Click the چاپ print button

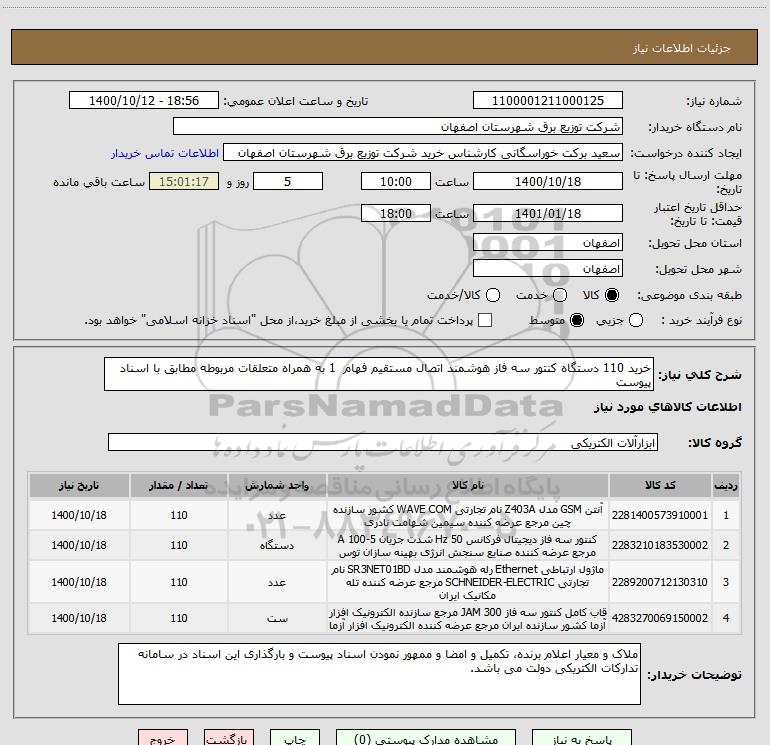click(295, 738)
